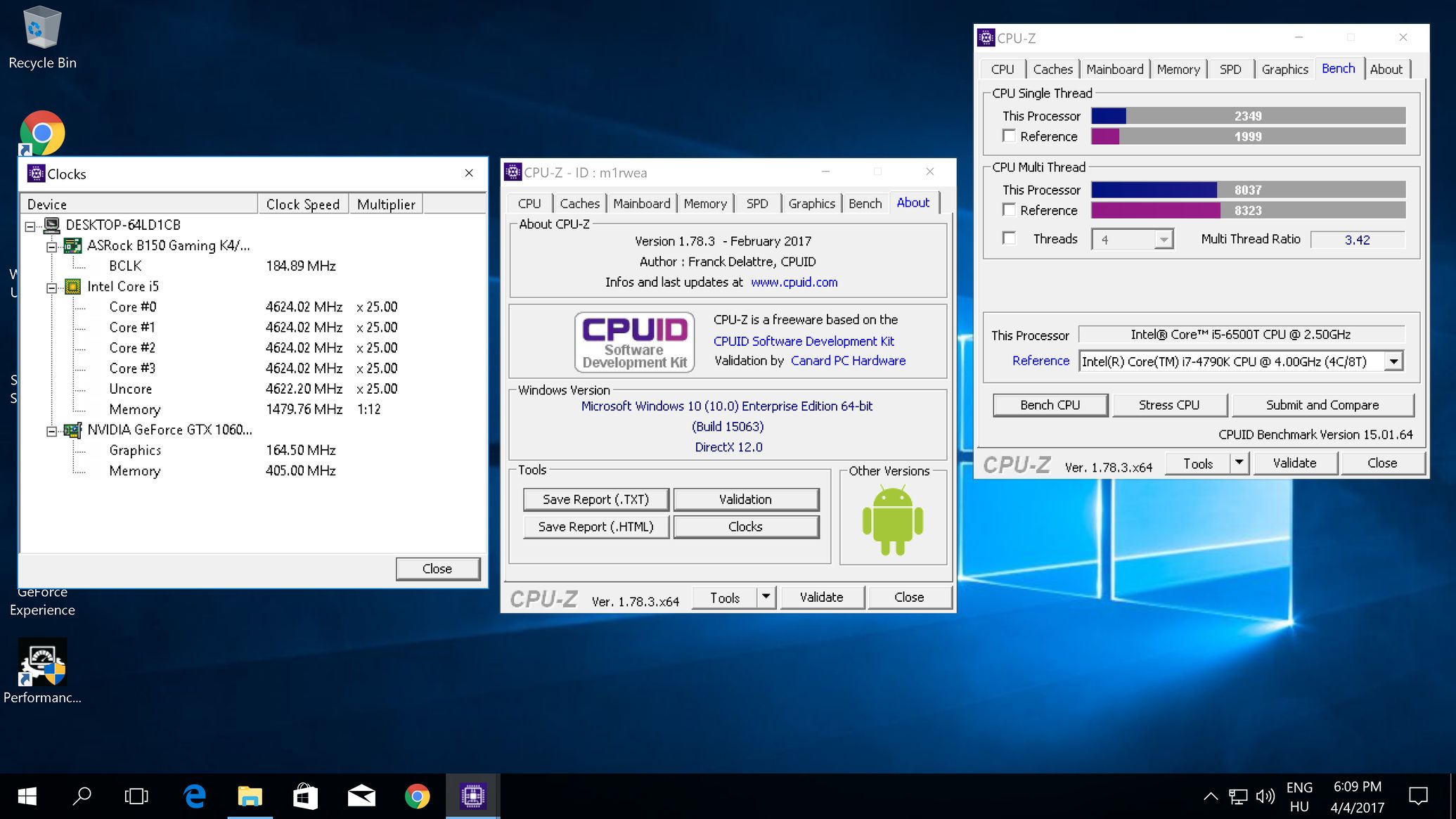Click the CPUID Software Development Kit logo
This screenshot has width=1456, height=819.
[635, 342]
